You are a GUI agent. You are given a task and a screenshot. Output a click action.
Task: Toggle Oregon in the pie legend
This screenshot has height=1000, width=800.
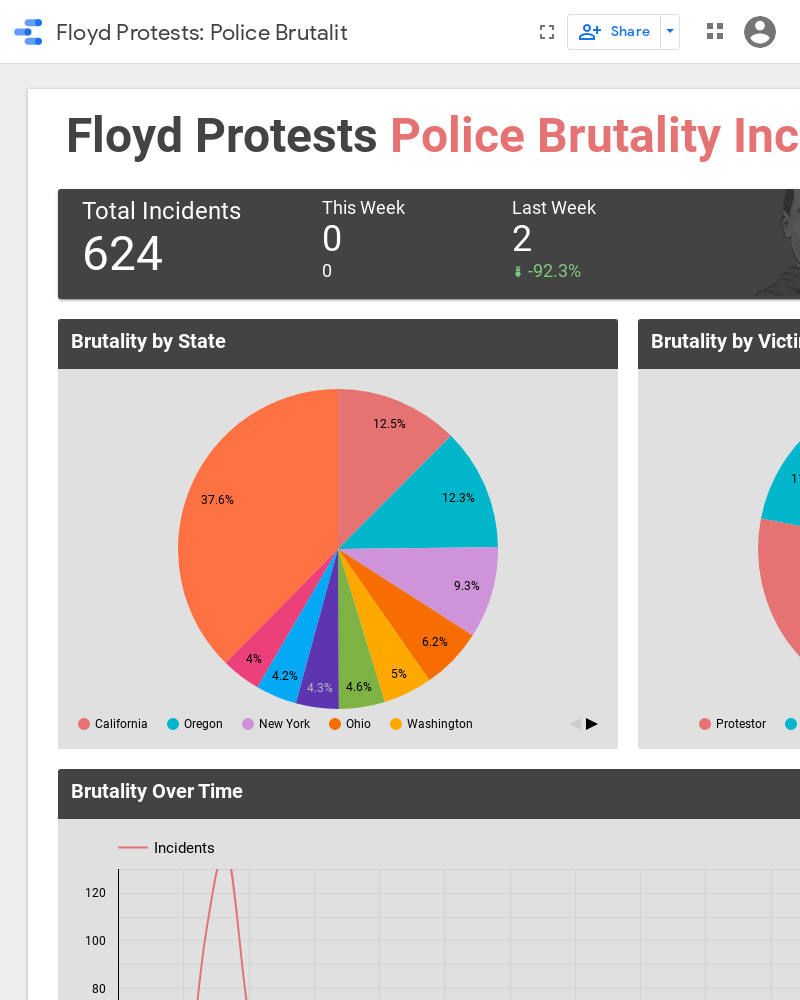pos(195,724)
